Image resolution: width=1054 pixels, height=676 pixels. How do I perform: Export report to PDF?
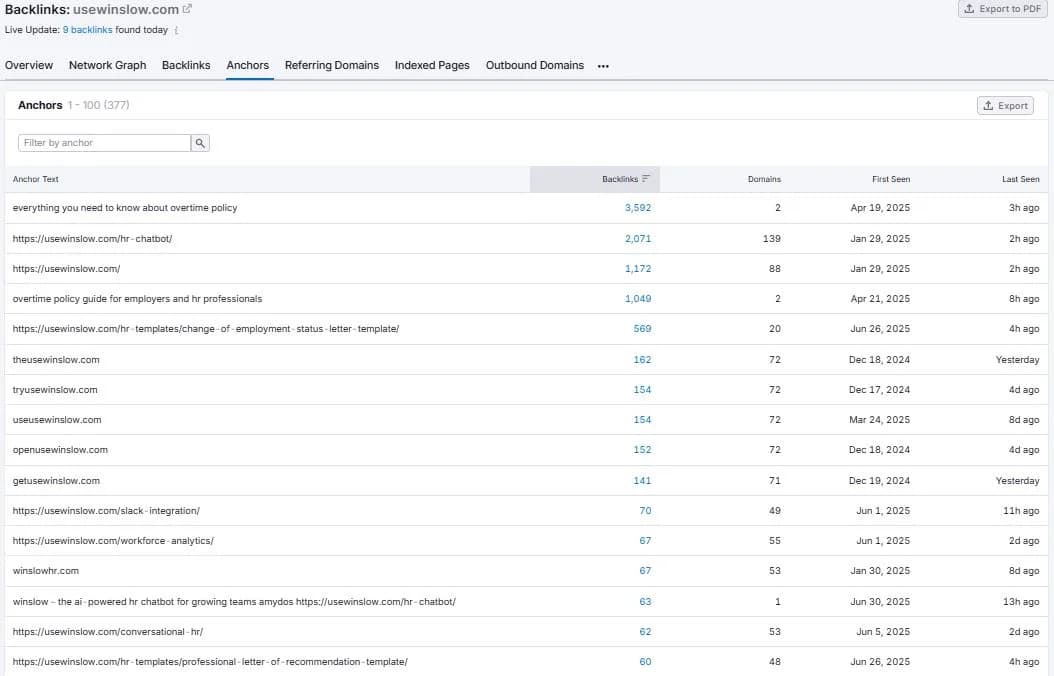[1002, 9]
